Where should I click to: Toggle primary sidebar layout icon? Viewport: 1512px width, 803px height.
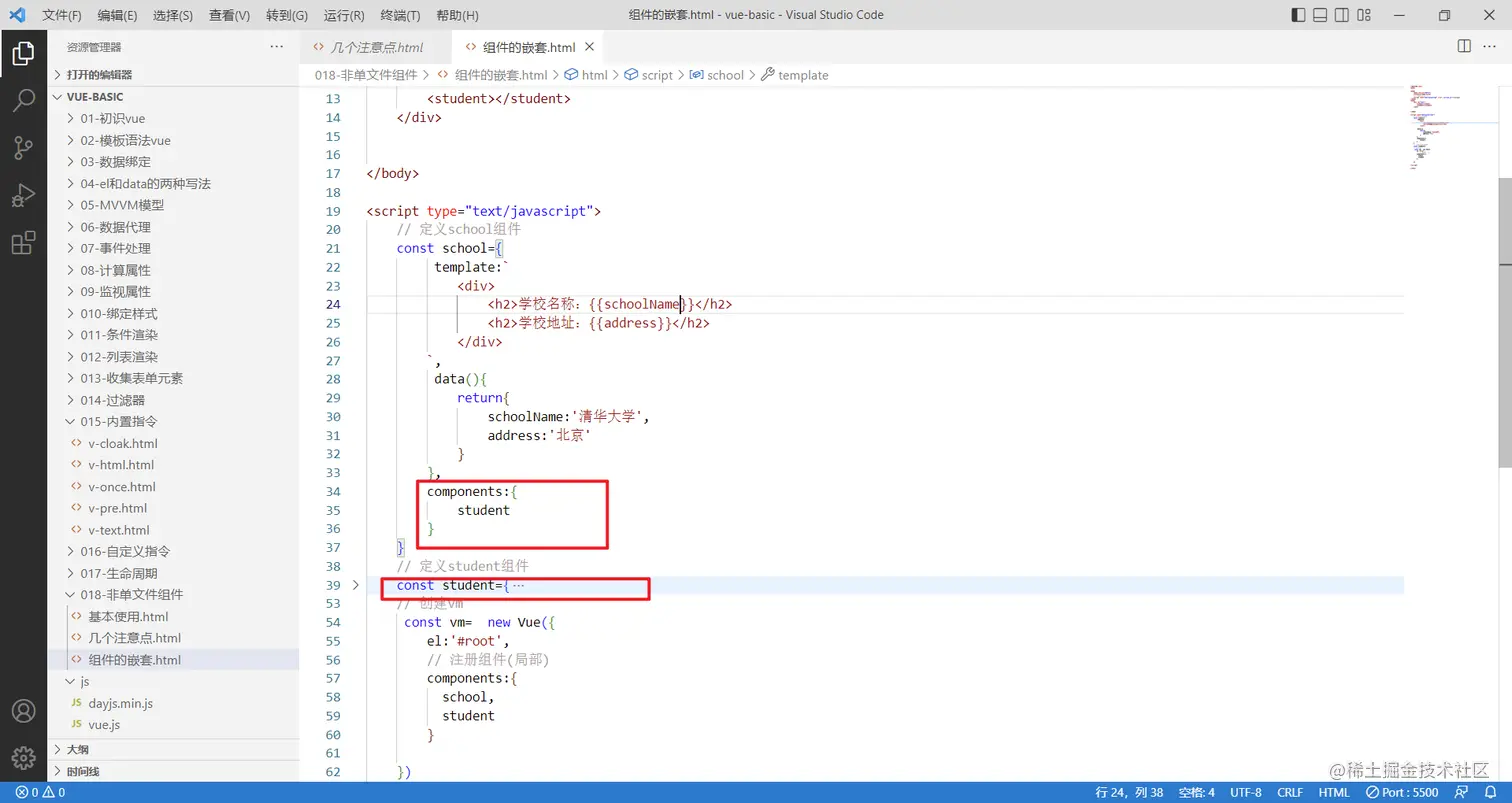[1298, 15]
